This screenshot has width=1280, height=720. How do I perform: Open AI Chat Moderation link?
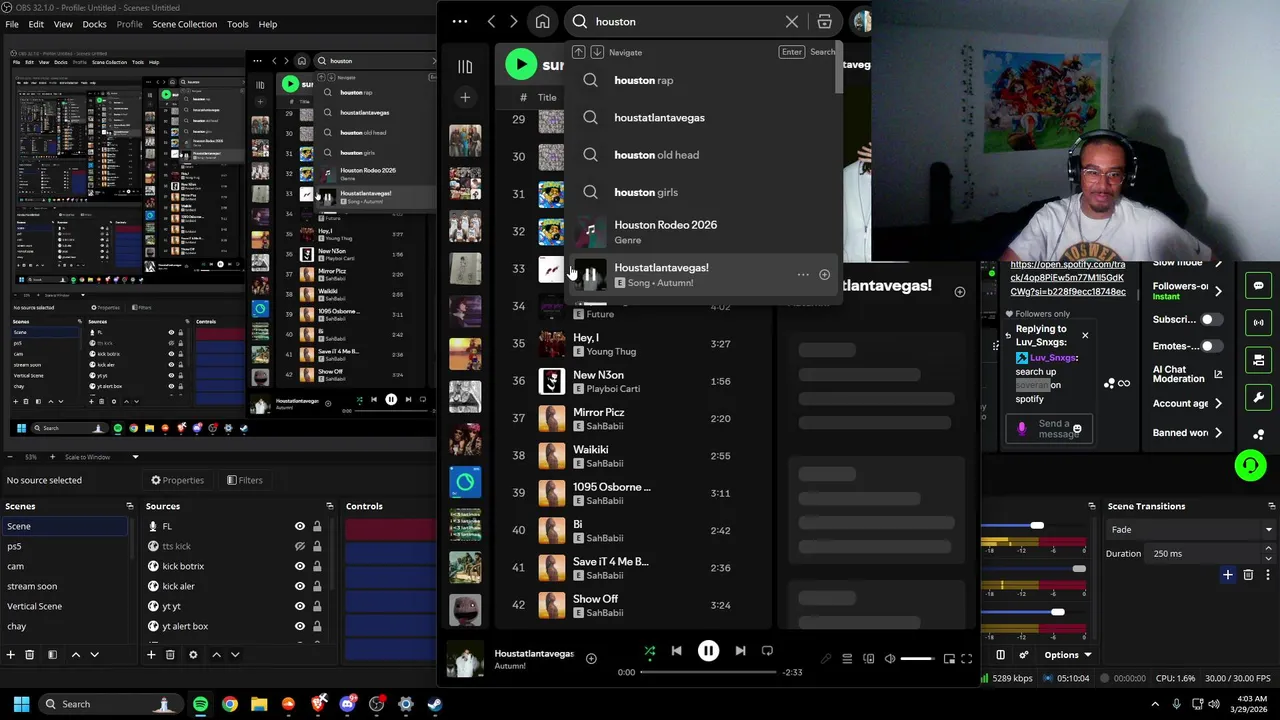1188,374
